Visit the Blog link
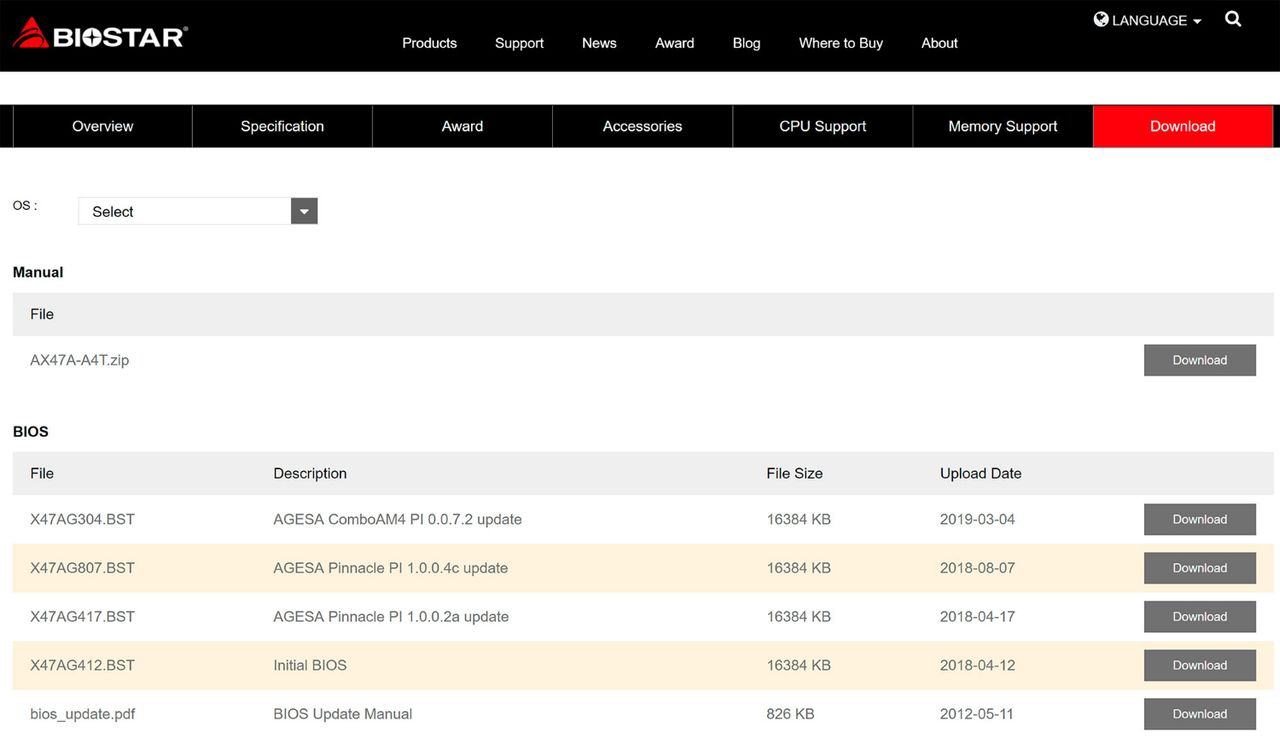 [746, 43]
